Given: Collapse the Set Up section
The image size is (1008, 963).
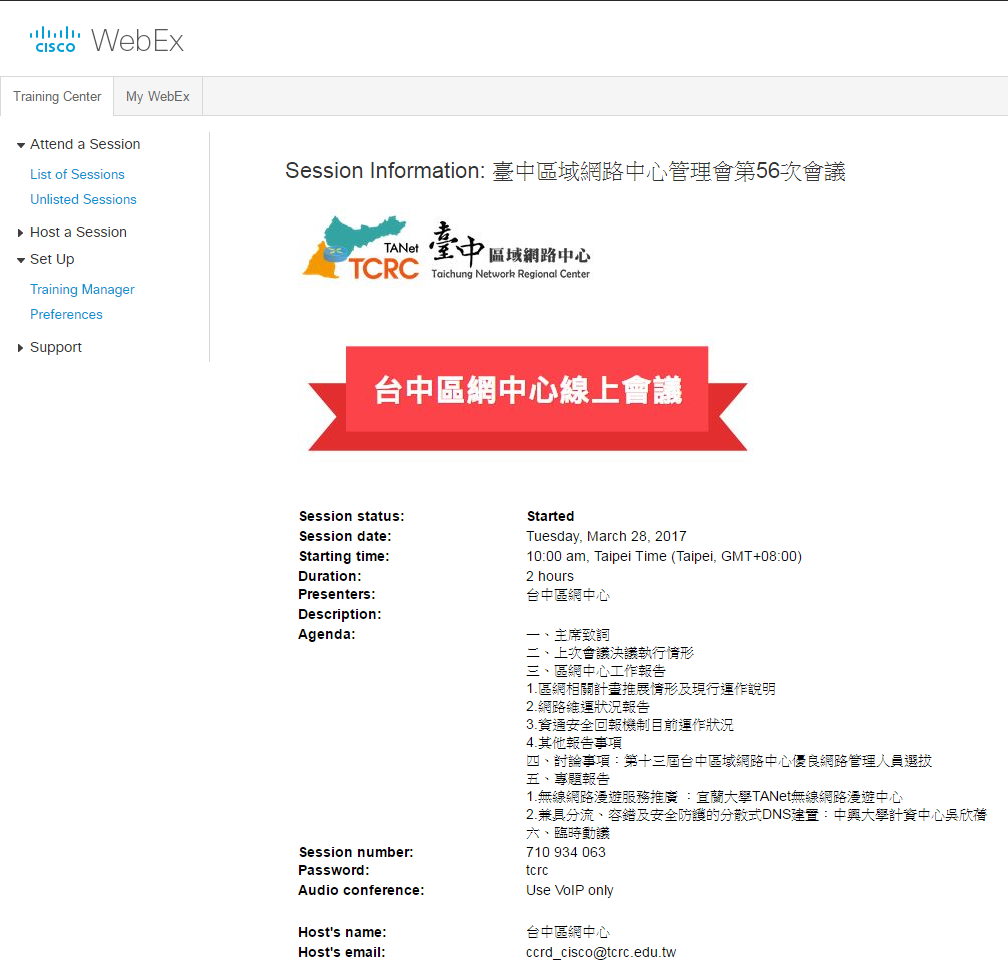Looking at the screenshot, I should tap(46, 259).
